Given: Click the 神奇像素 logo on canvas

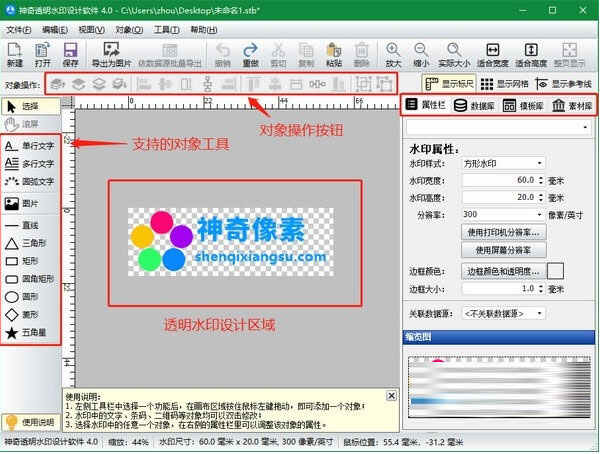Looking at the screenshot, I should pyautogui.click(x=231, y=242).
